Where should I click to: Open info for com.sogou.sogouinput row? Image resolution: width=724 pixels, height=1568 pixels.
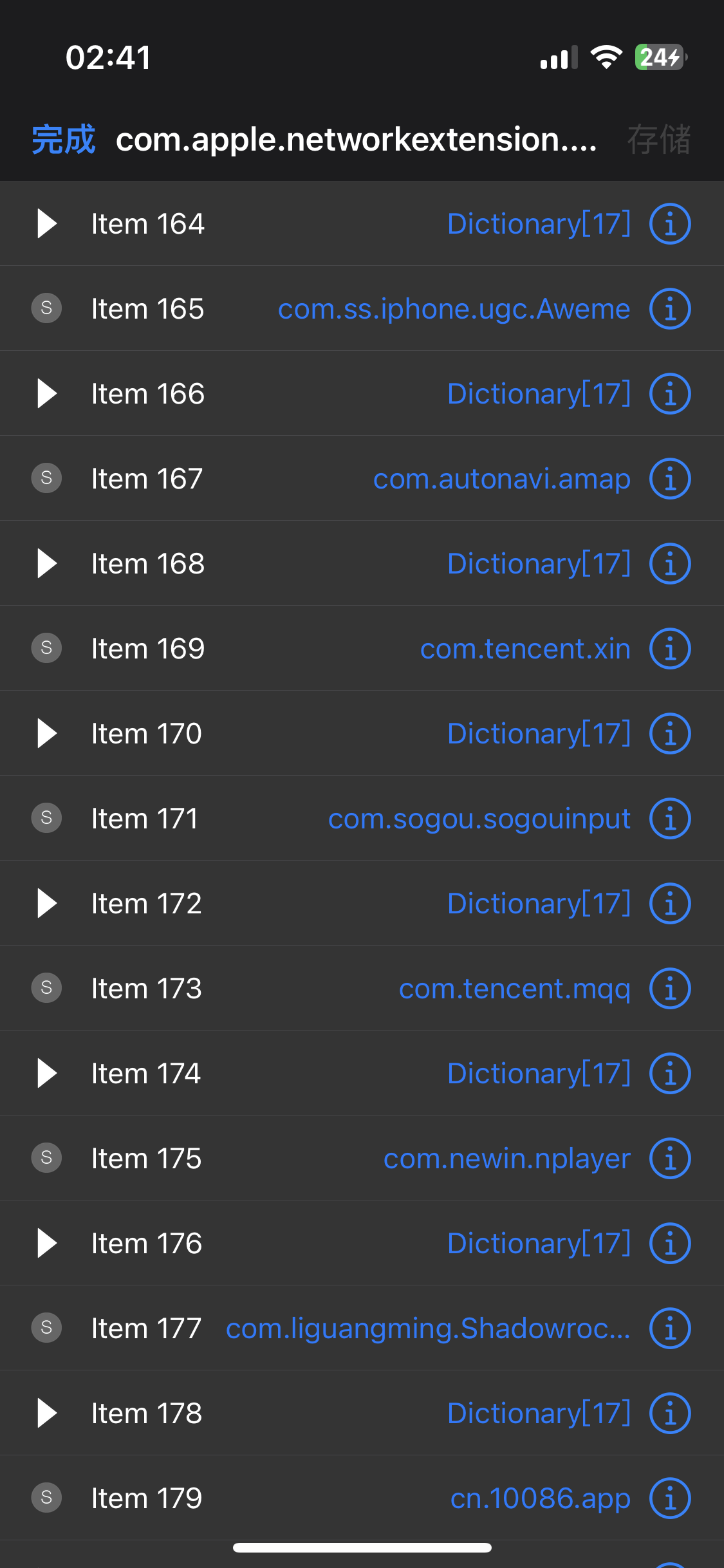(x=669, y=819)
